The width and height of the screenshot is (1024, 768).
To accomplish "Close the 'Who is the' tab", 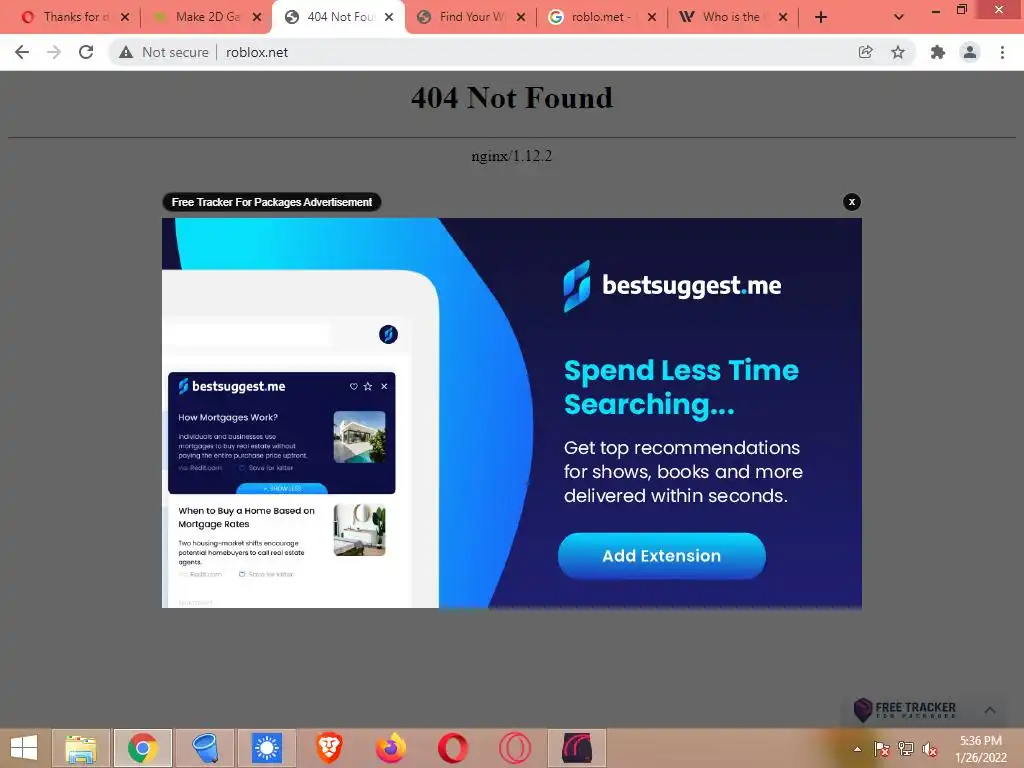I will point(782,17).
